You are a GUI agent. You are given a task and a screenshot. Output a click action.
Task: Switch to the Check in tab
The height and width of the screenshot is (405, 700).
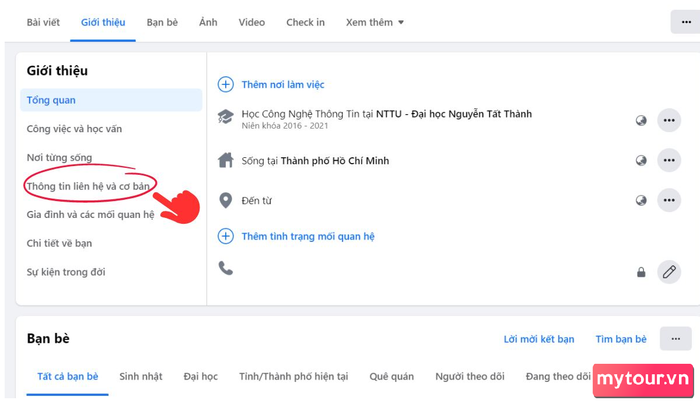(305, 22)
